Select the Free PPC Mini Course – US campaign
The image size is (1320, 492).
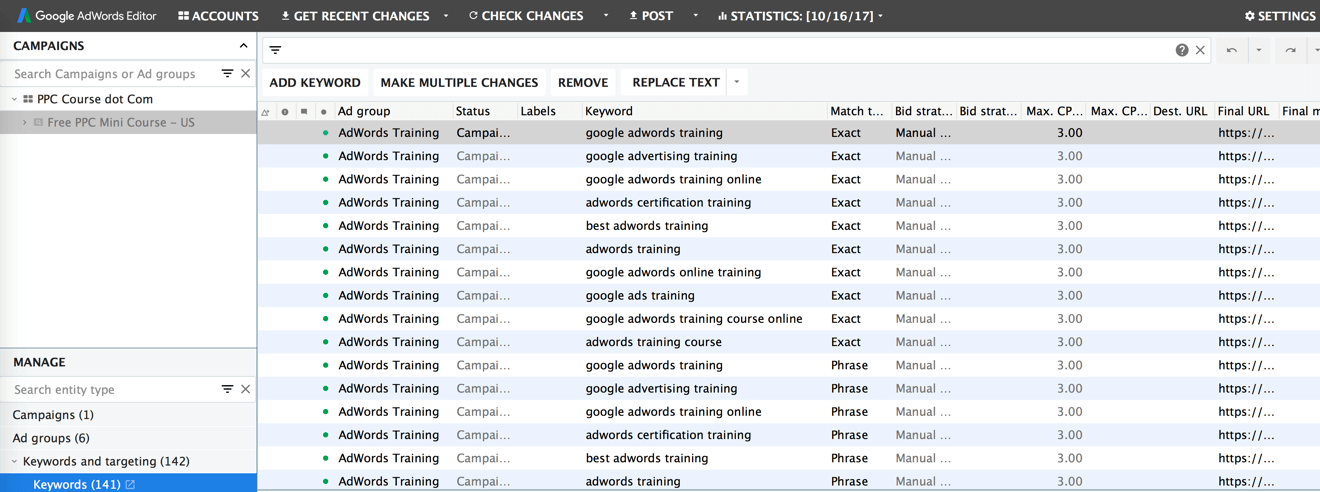121,122
